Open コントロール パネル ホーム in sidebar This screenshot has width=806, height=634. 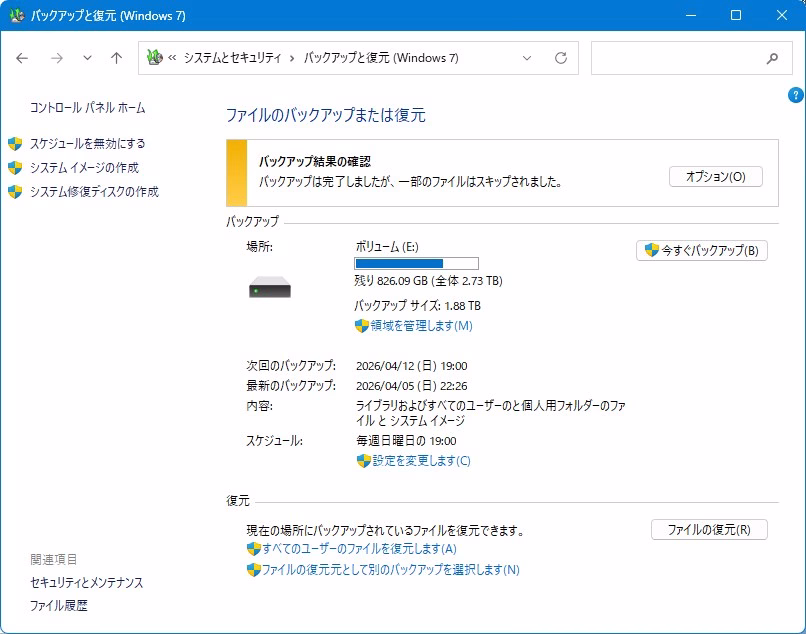(x=87, y=107)
